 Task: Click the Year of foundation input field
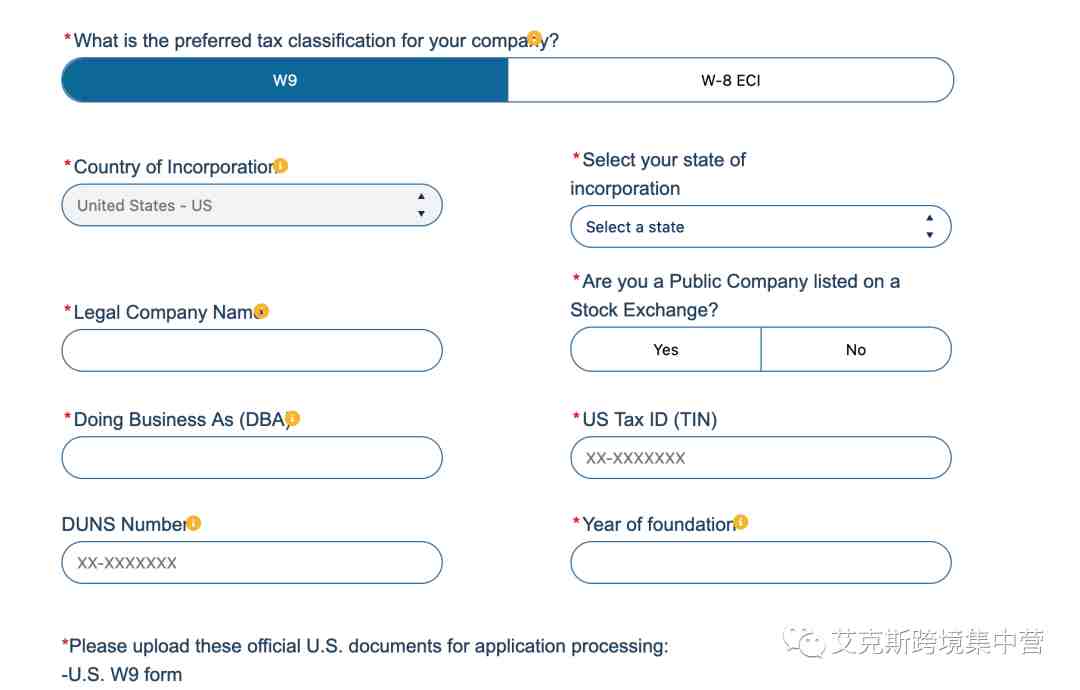coord(761,562)
